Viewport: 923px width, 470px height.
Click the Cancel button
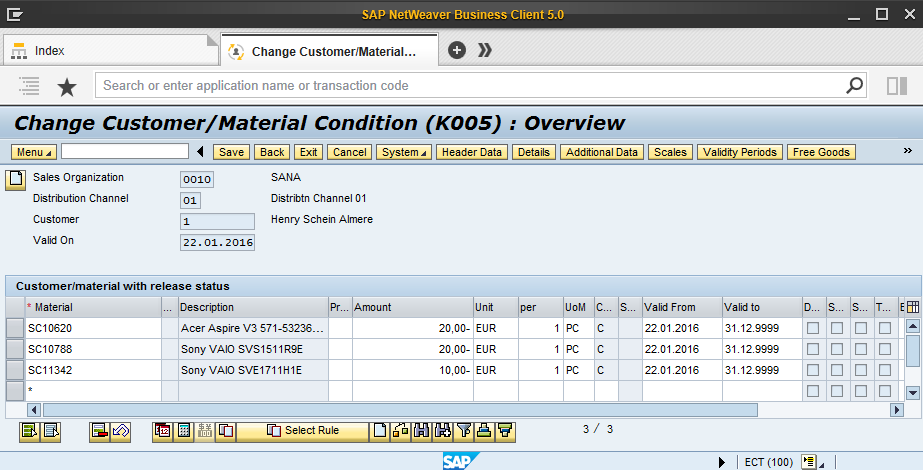[350, 152]
